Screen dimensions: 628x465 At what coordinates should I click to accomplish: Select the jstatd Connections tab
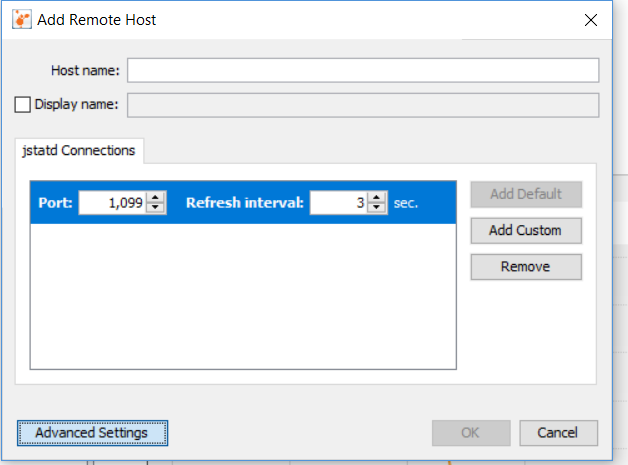pos(79,151)
